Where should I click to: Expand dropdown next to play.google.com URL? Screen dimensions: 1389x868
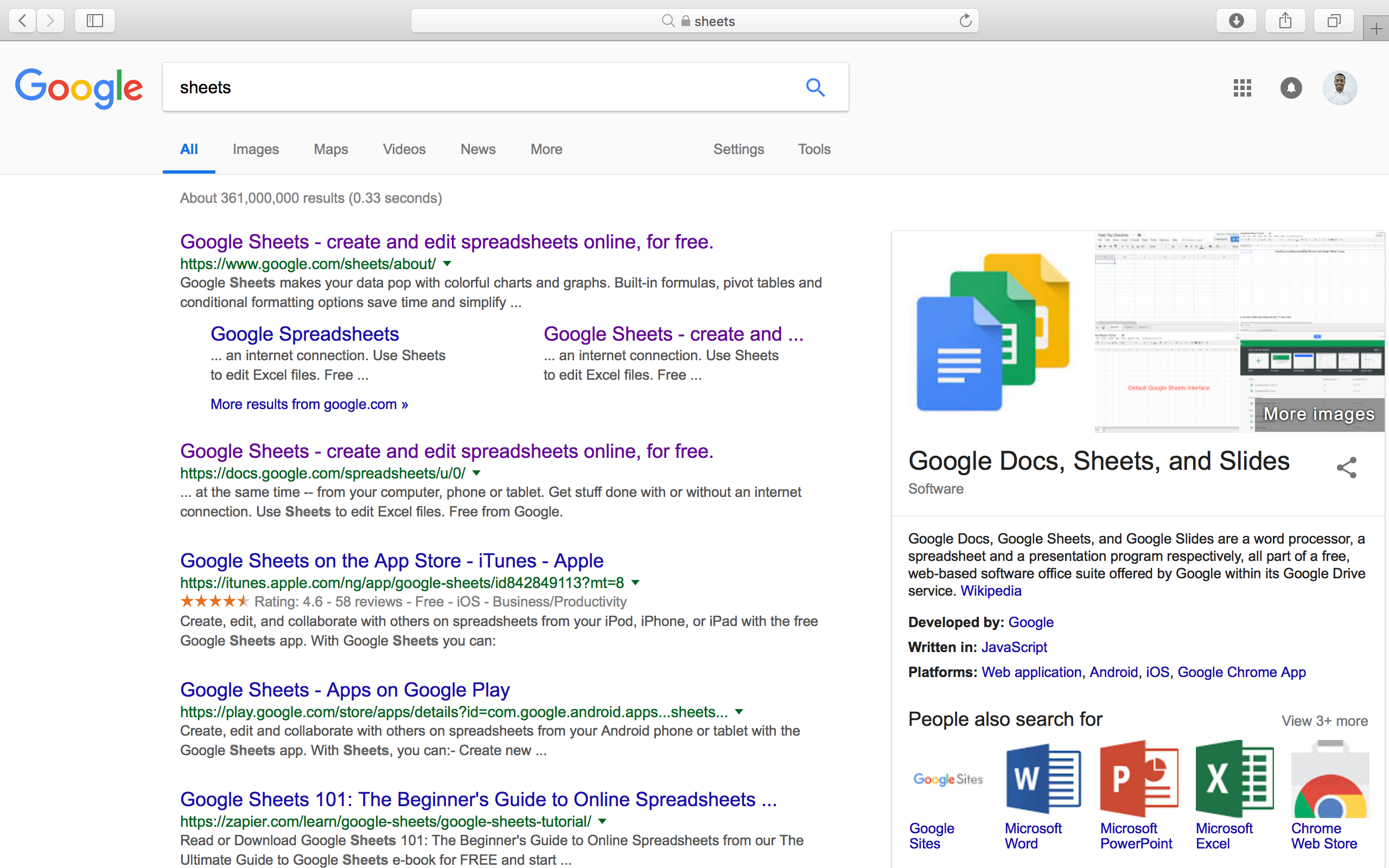(x=740, y=712)
